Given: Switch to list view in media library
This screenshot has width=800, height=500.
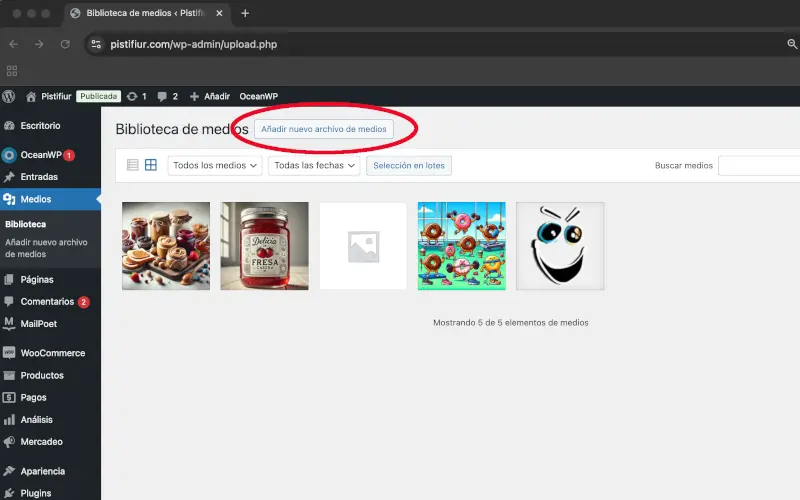Looking at the screenshot, I should pyautogui.click(x=132, y=165).
